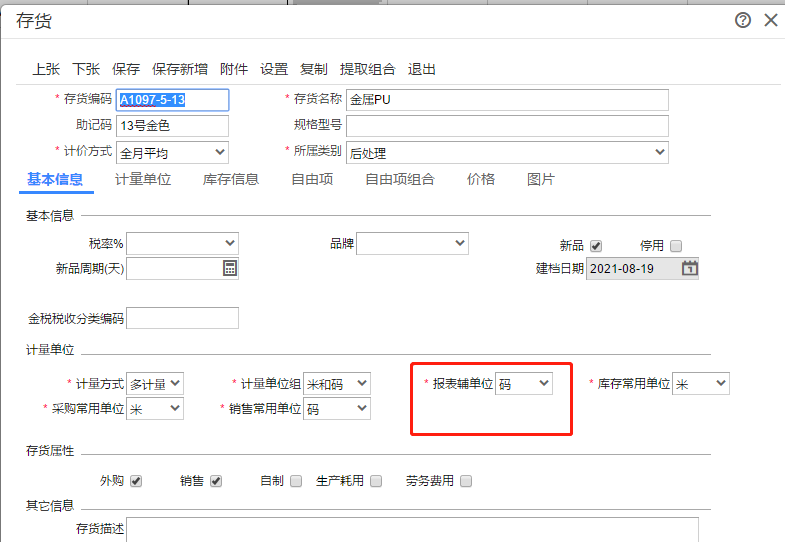Click 复制 to copy the item
This screenshot has width=785, height=542.
(313, 69)
